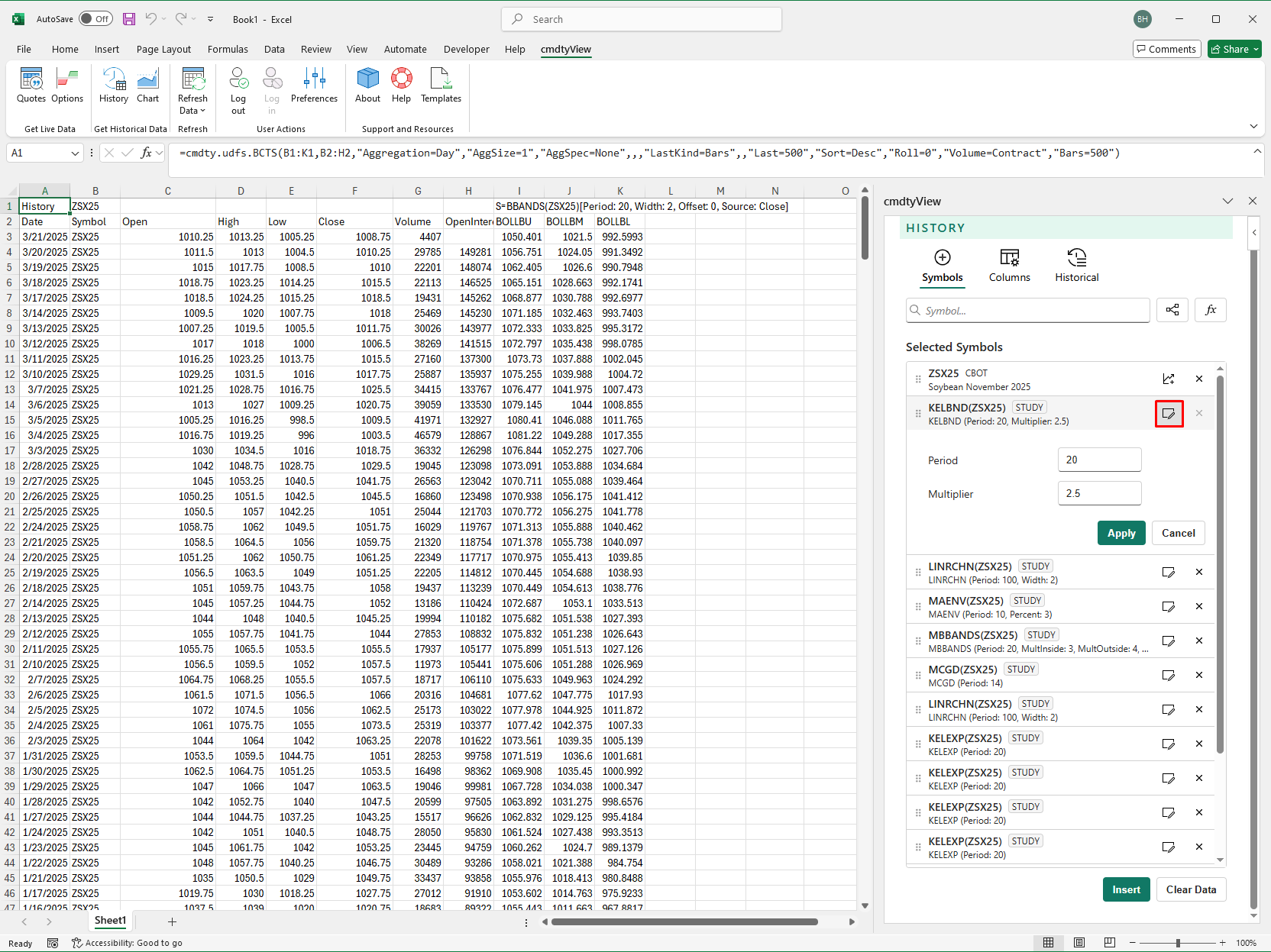
Task: Open the Comments button
Action: [x=1166, y=49]
